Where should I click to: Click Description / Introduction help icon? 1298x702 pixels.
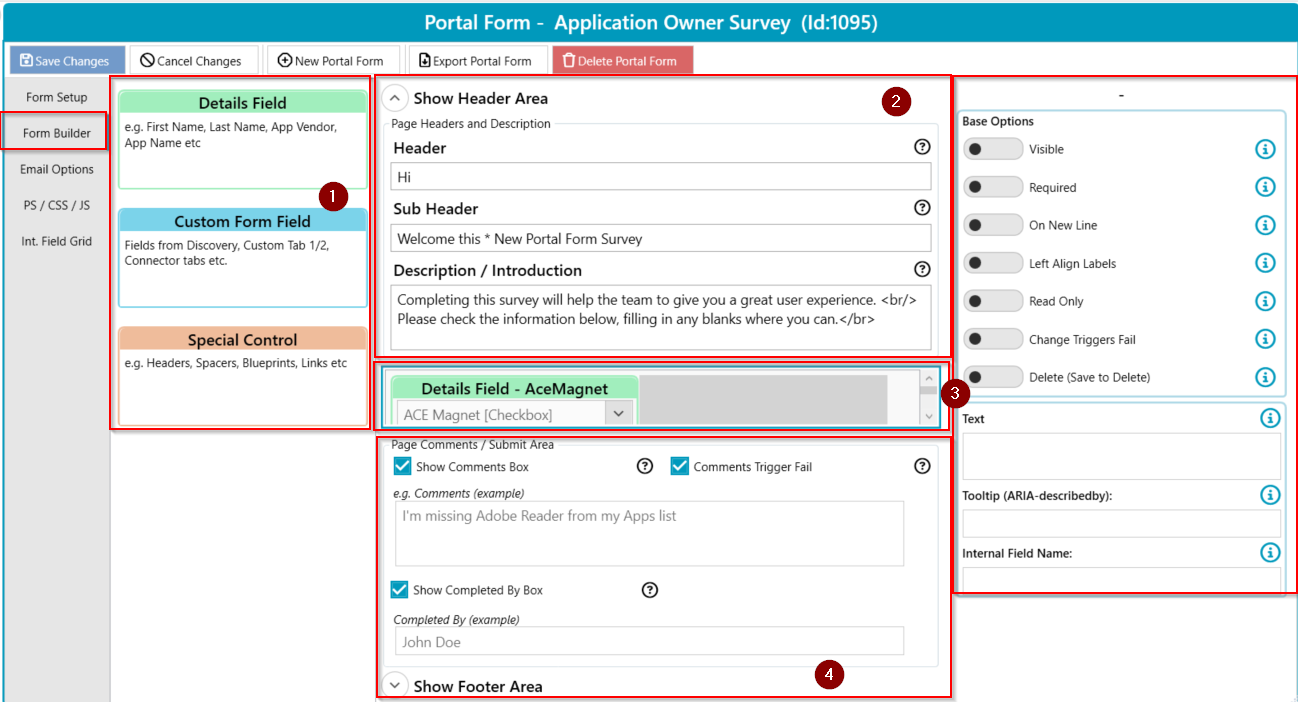tap(922, 269)
